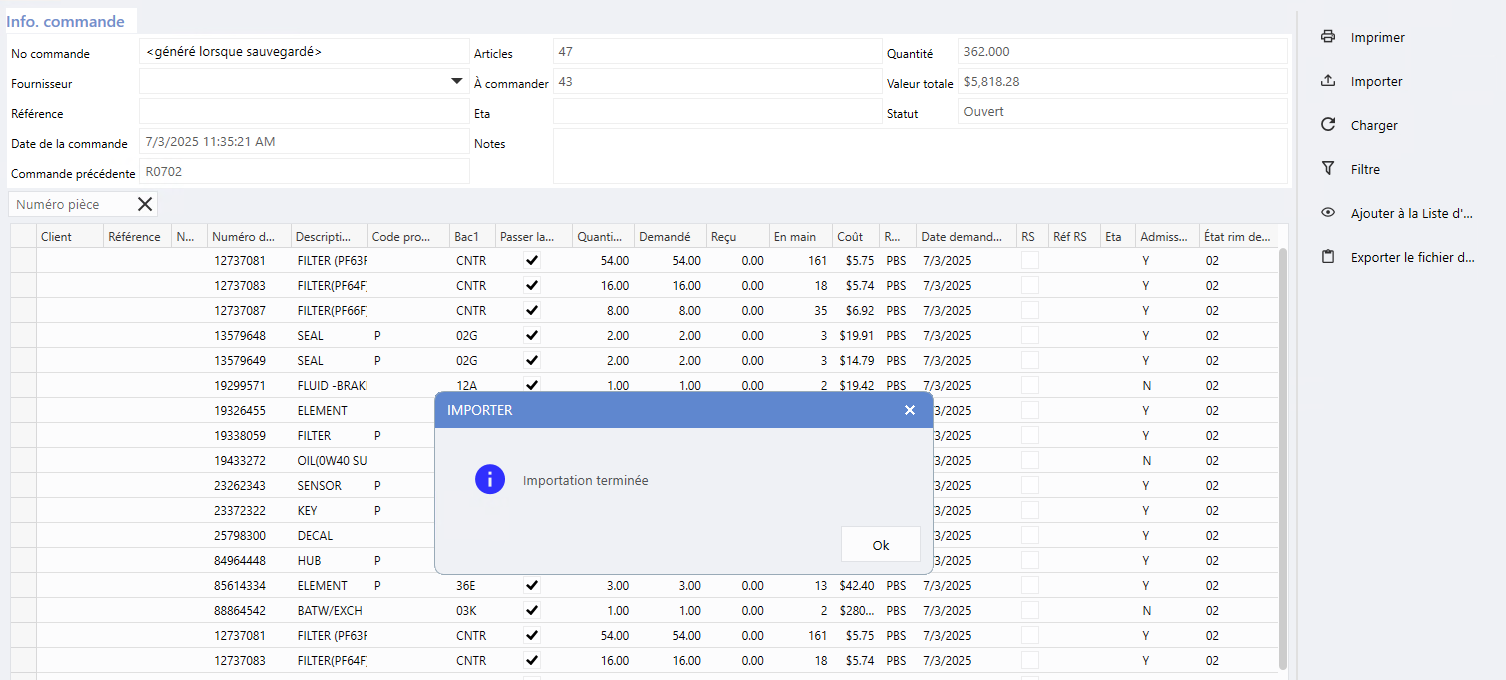Viewport: 1506px width, 680px height.
Task: Uncheck Passer la commande for part 12737087
Action: tap(532, 310)
